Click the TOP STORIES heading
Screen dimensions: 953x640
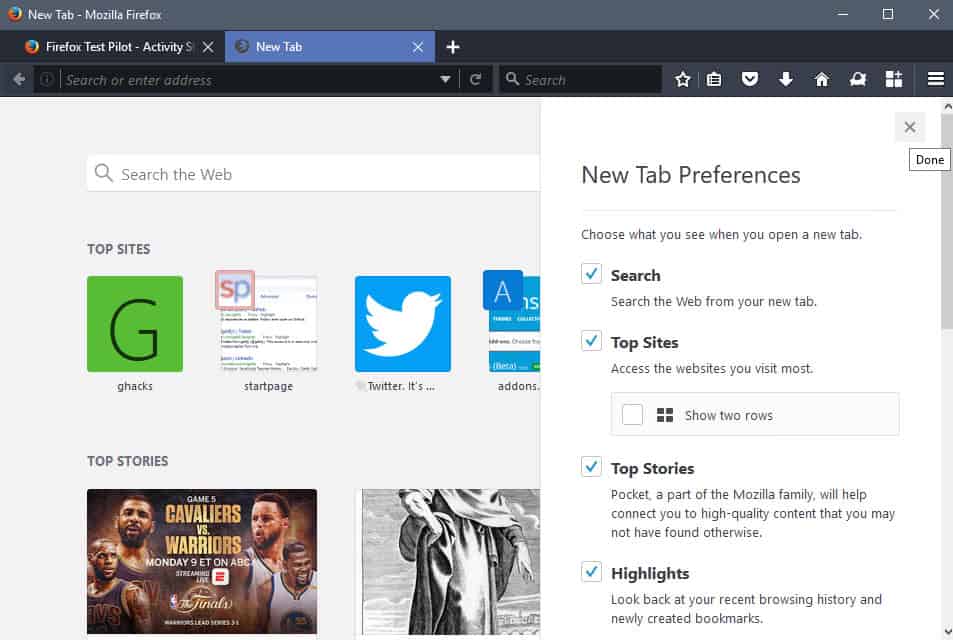pyautogui.click(x=128, y=461)
